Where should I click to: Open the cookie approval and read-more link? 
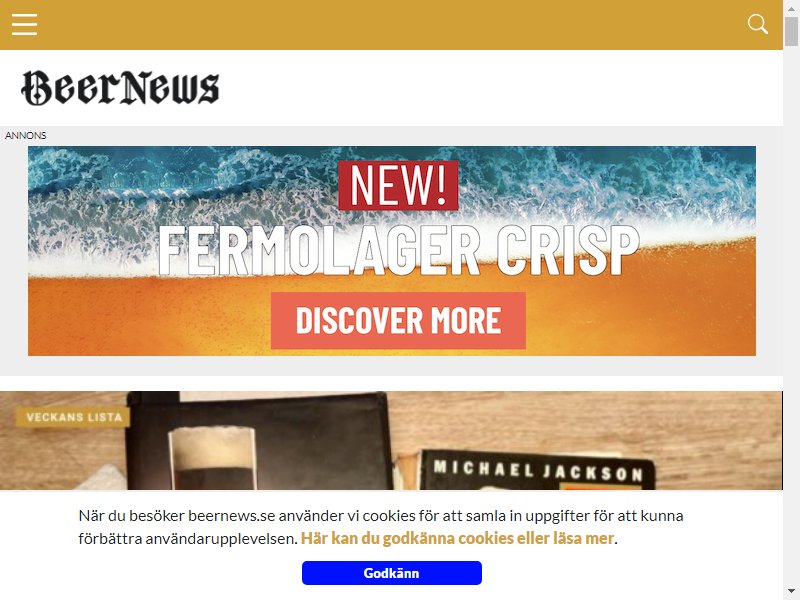tap(457, 538)
